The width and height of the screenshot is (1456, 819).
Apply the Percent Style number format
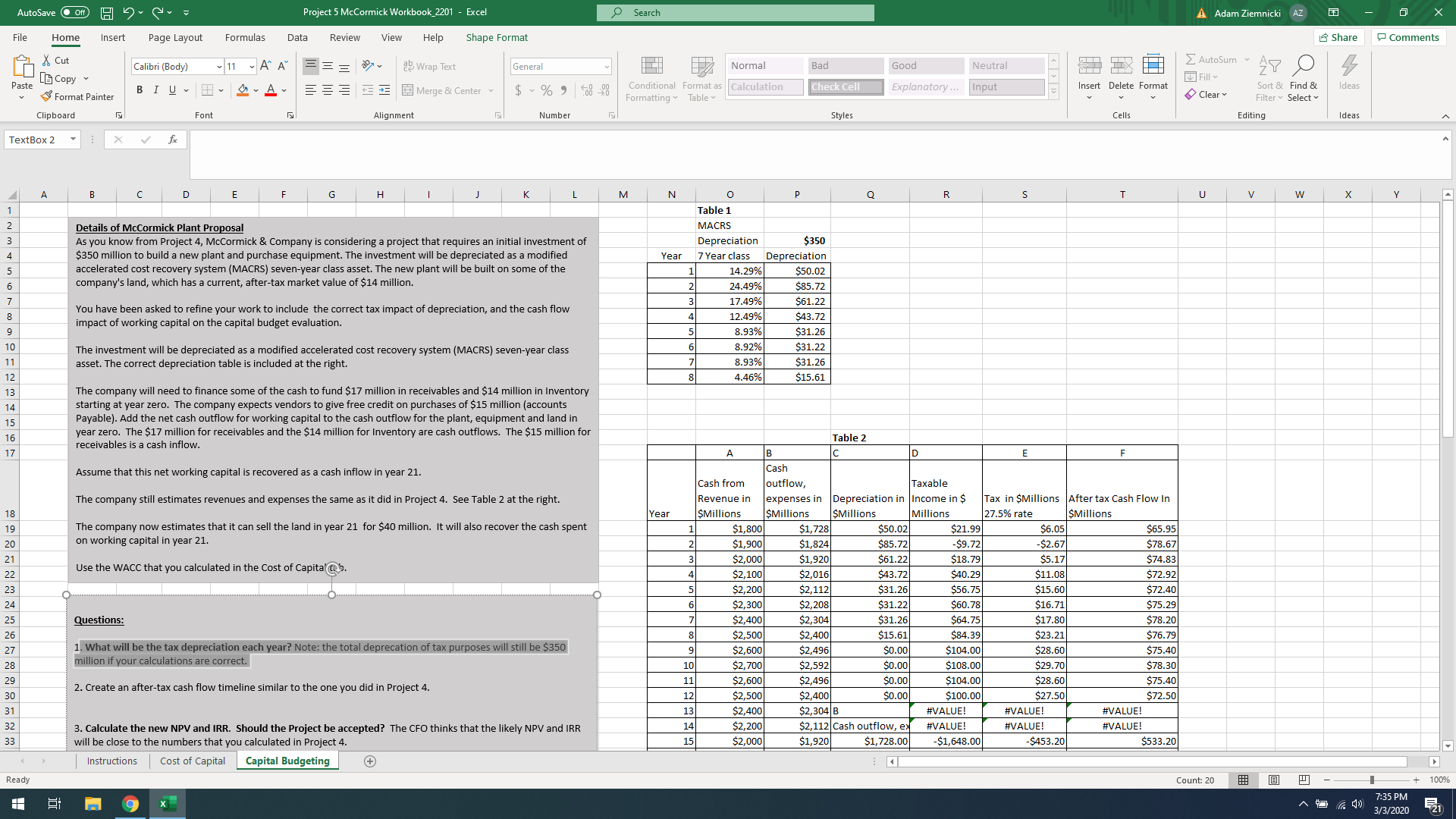(547, 90)
